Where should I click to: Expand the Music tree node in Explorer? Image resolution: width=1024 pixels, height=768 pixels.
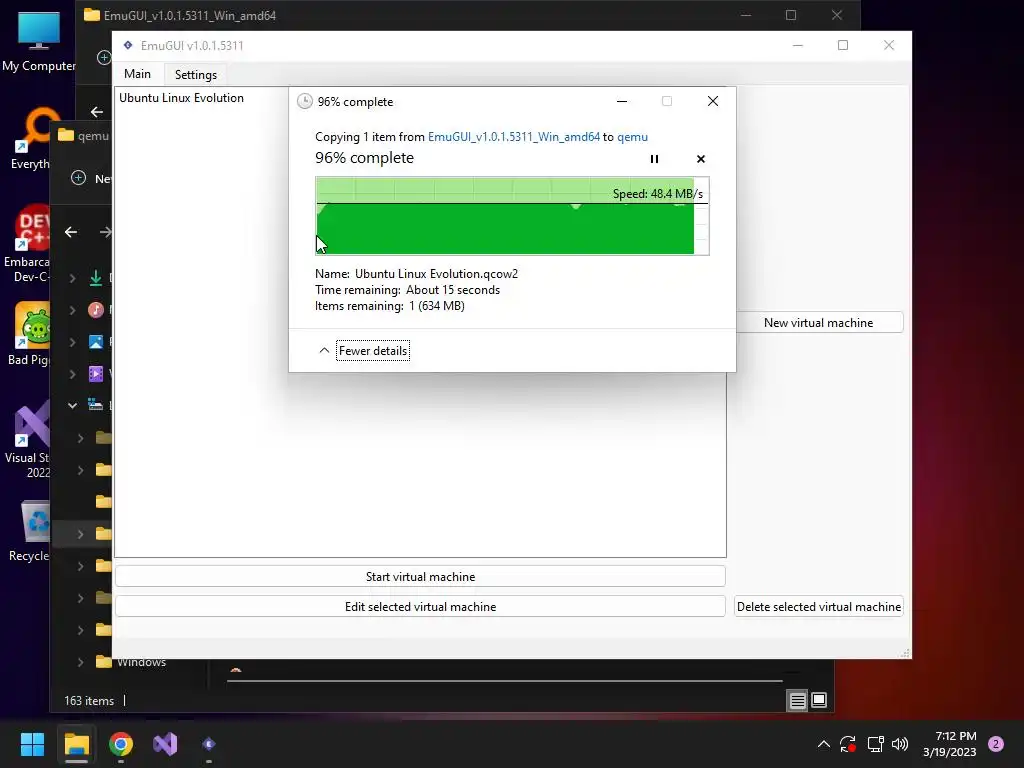[72, 310]
